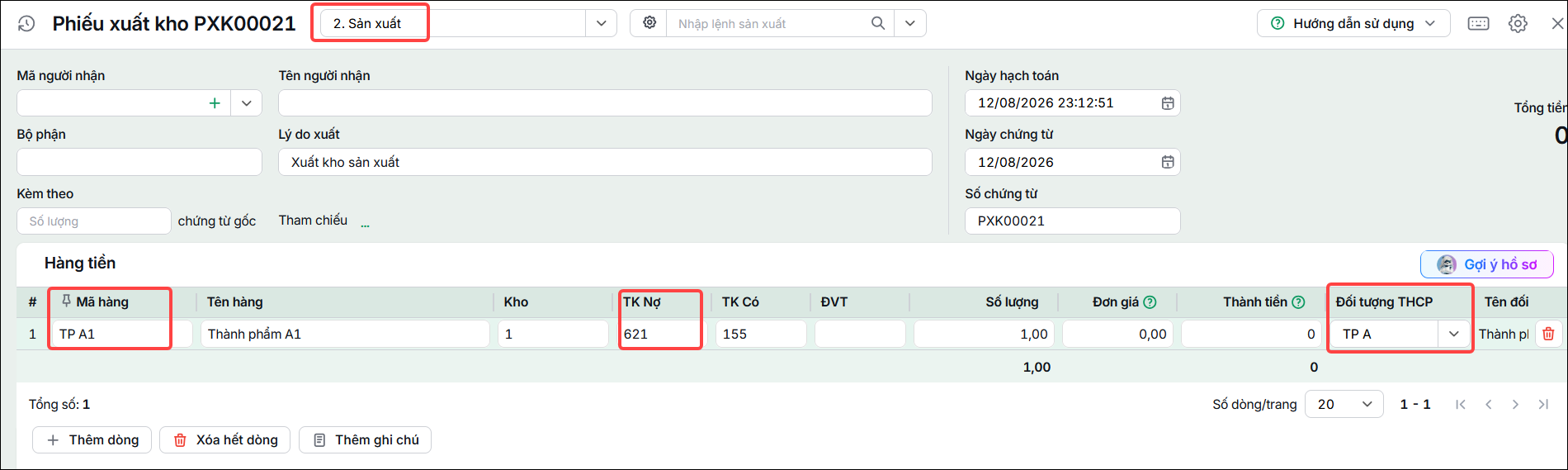The image size is (1568, 470).
Task: Delete row 1 with red trash icon
Action: pos(1548,334)
